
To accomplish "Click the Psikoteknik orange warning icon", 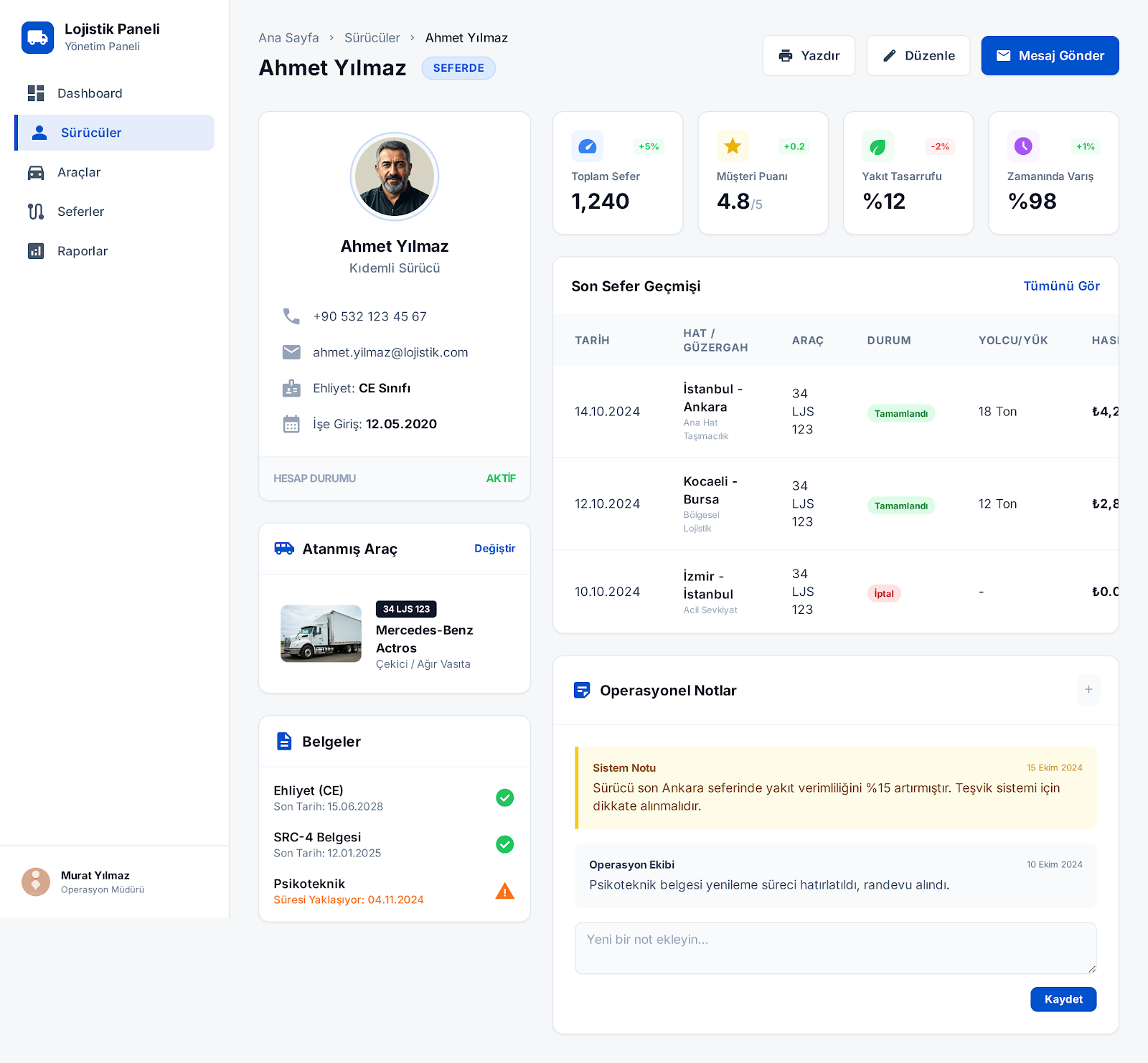I will (x=505, y=891).
